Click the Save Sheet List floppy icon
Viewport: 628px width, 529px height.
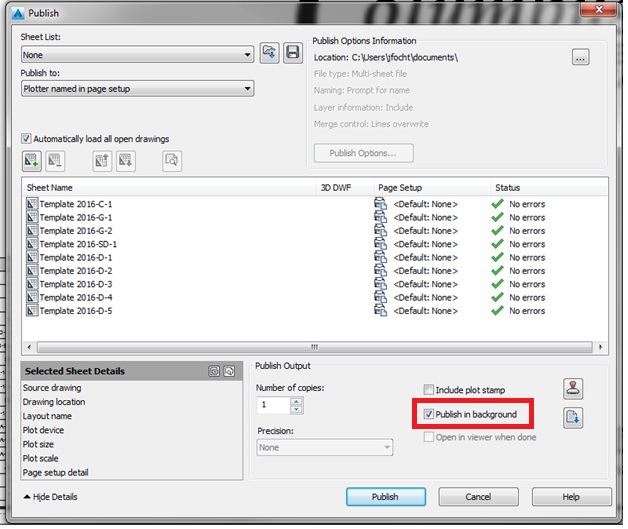click(293, 53)
